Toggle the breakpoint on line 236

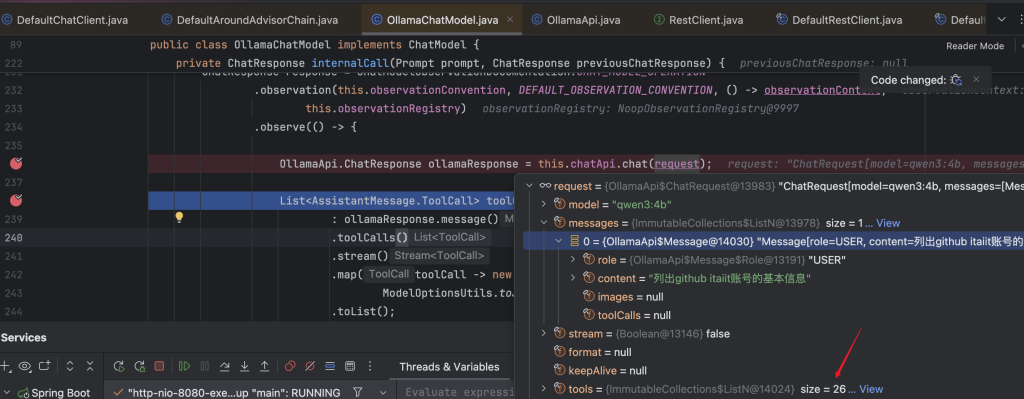tap(16, 163)
